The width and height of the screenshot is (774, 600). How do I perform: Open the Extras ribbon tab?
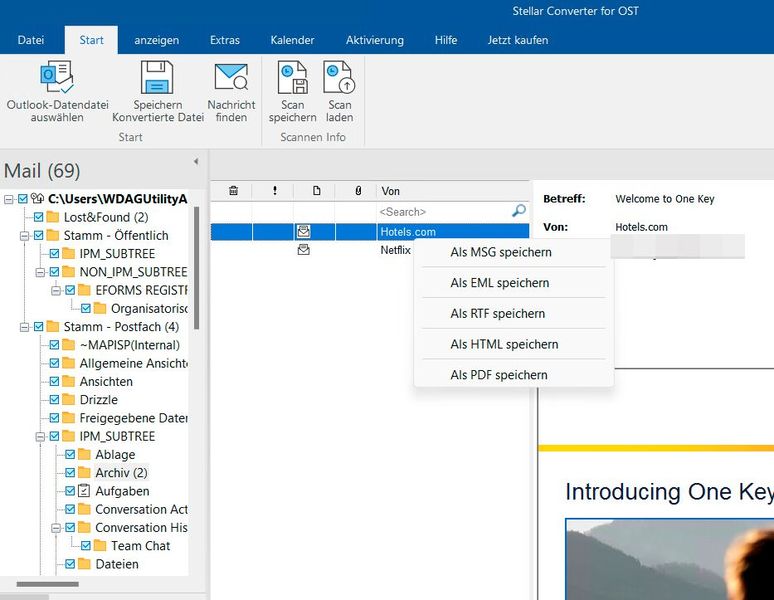pyautogui.click(x=224, y=40)
